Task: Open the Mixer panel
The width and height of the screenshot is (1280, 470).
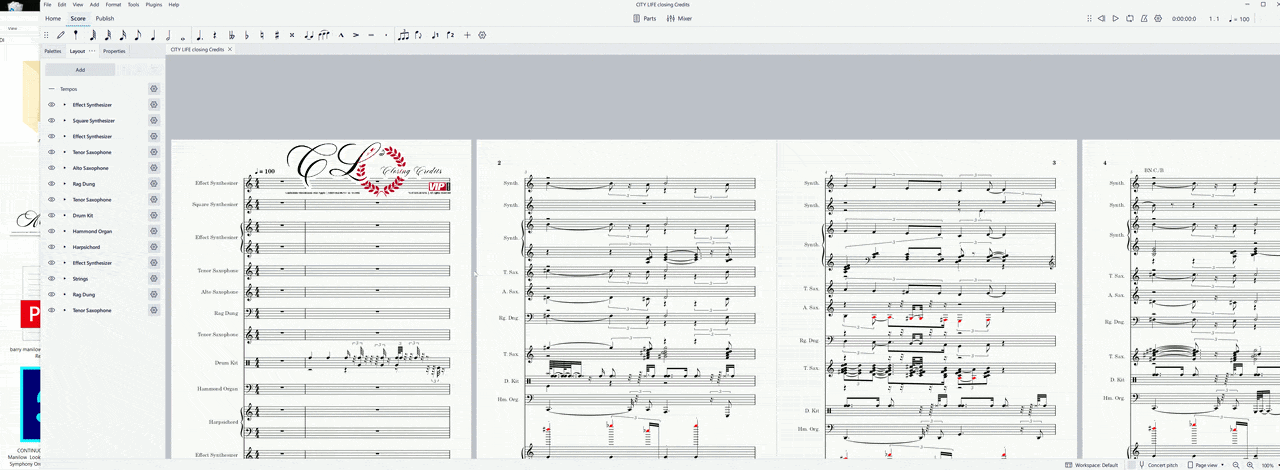Action: (678, 18)
